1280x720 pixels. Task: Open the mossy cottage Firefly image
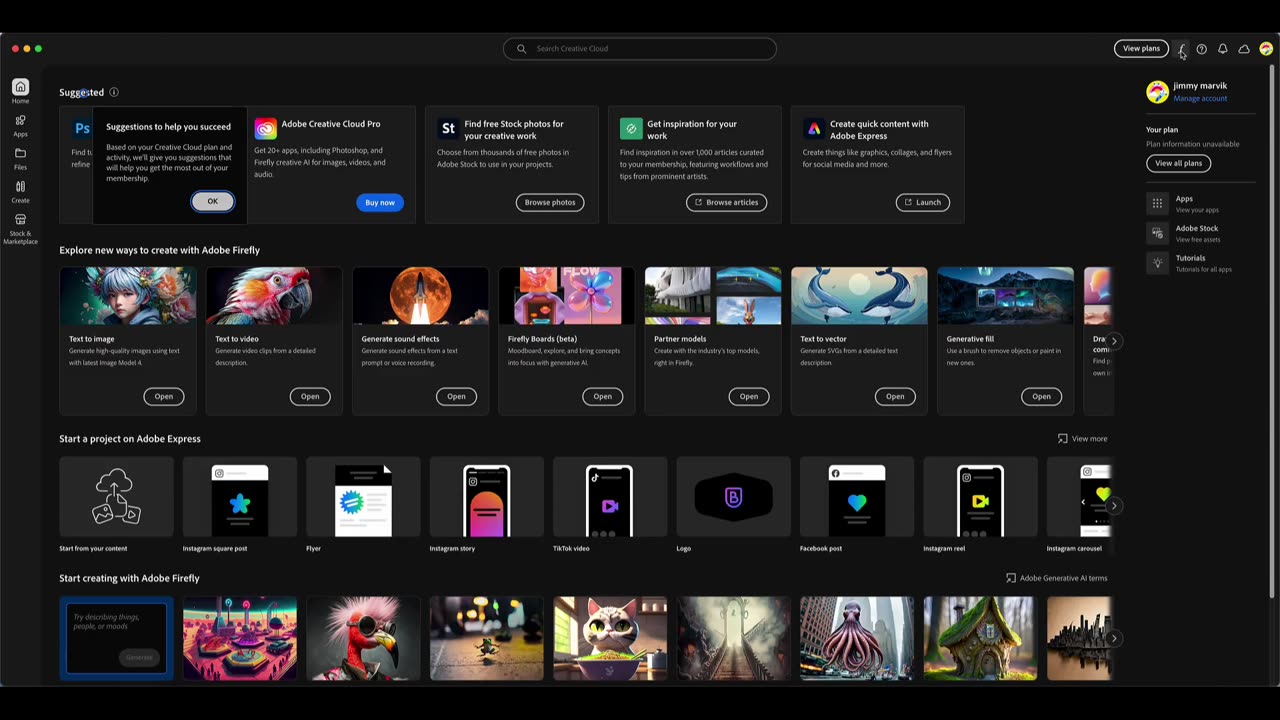click(980, 638)
